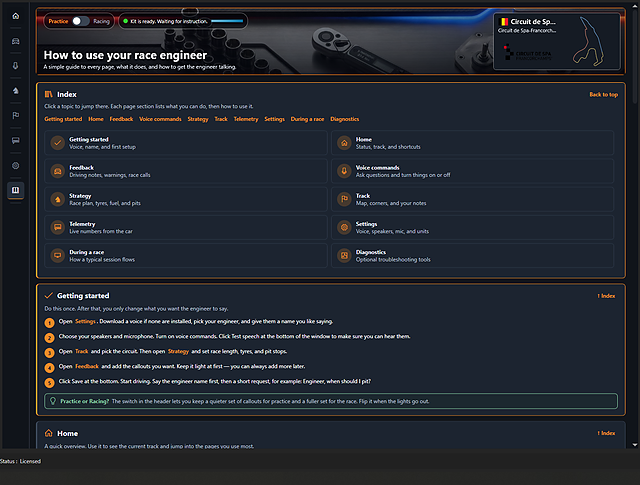This screenshot has width=640, height=485.
Task: Open the Telemetry icon in sidebar
Action: pyautogui.click(x=16, y=140)
